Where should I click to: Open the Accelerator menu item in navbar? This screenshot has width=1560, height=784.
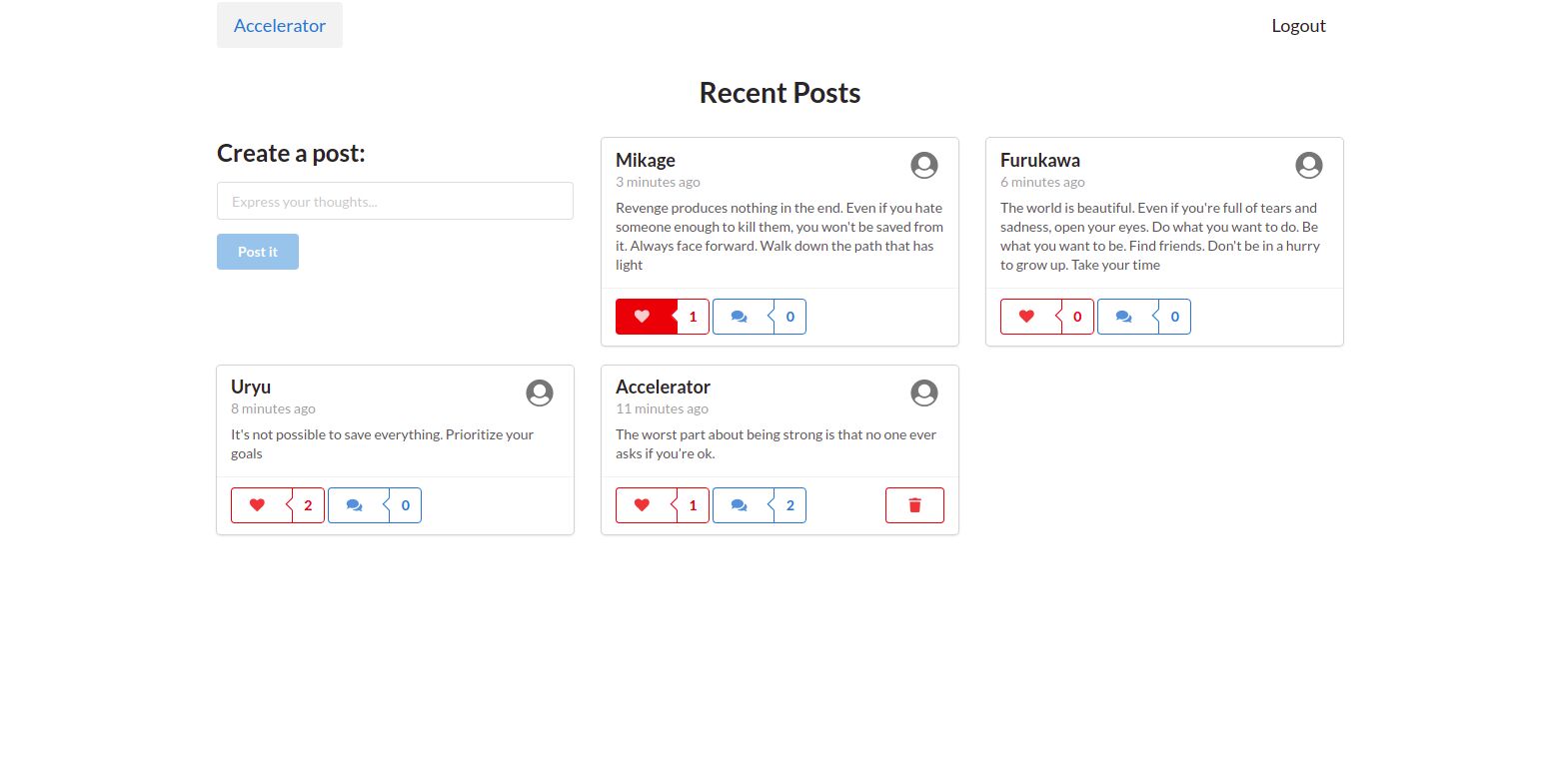pyautogui.click(x=280, y=25)
